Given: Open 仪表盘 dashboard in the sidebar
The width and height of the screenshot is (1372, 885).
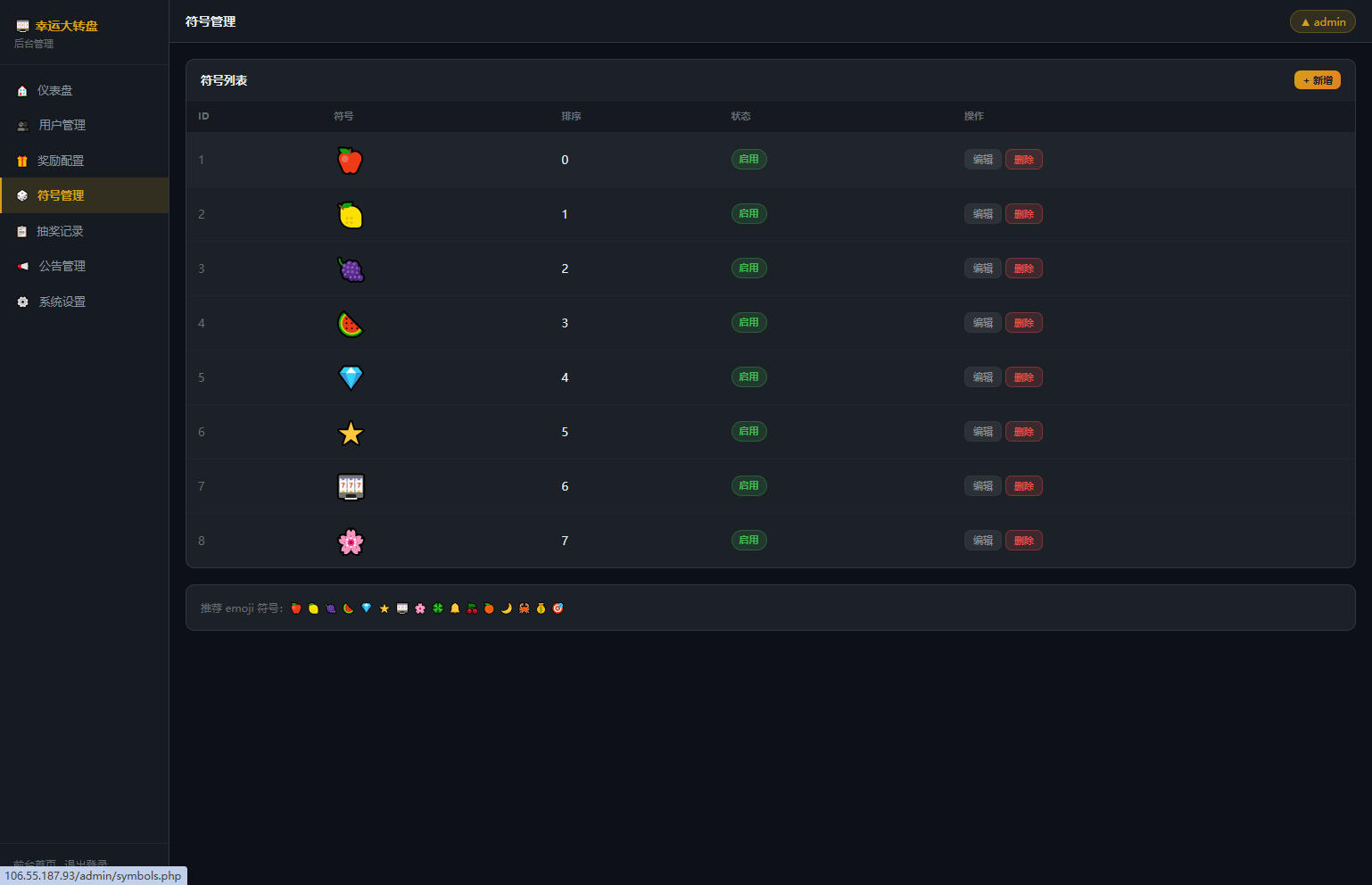Looking at the screenshot, I should pos(84,90).
